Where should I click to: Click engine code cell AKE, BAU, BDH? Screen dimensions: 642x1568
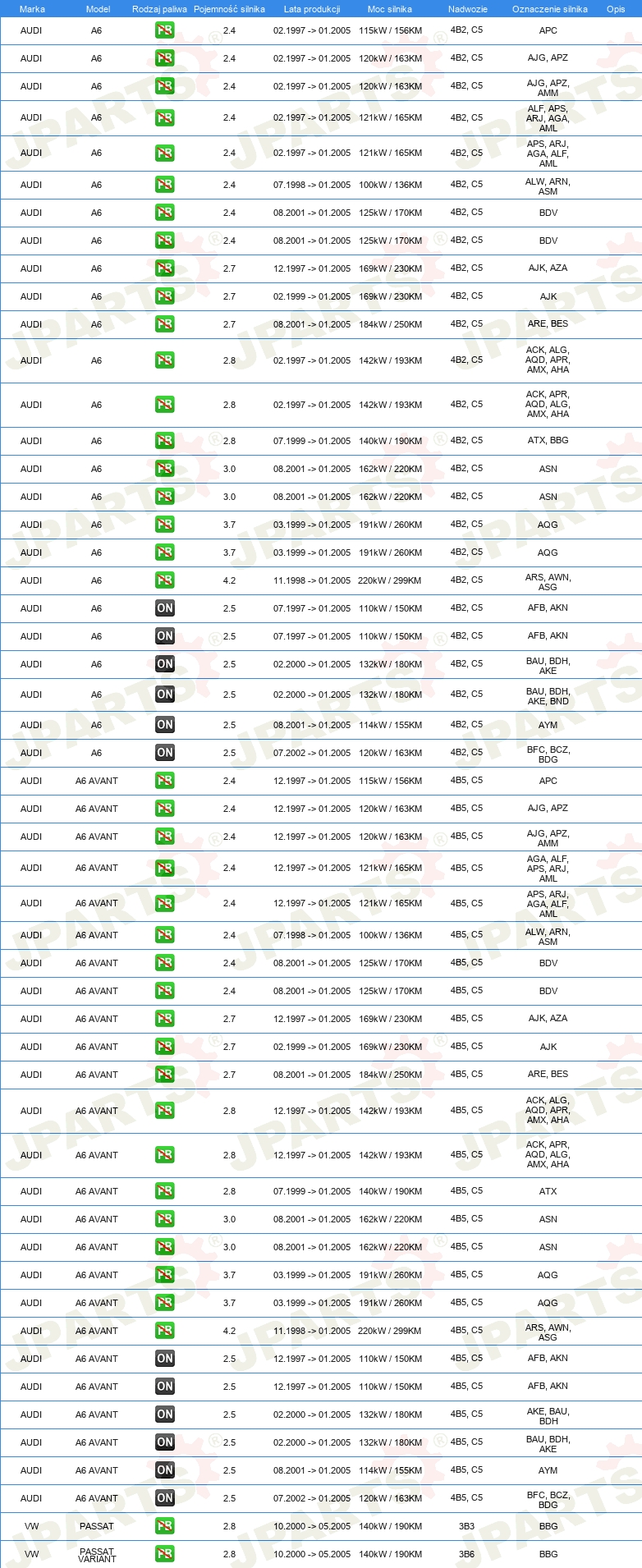coord(548,1416)
